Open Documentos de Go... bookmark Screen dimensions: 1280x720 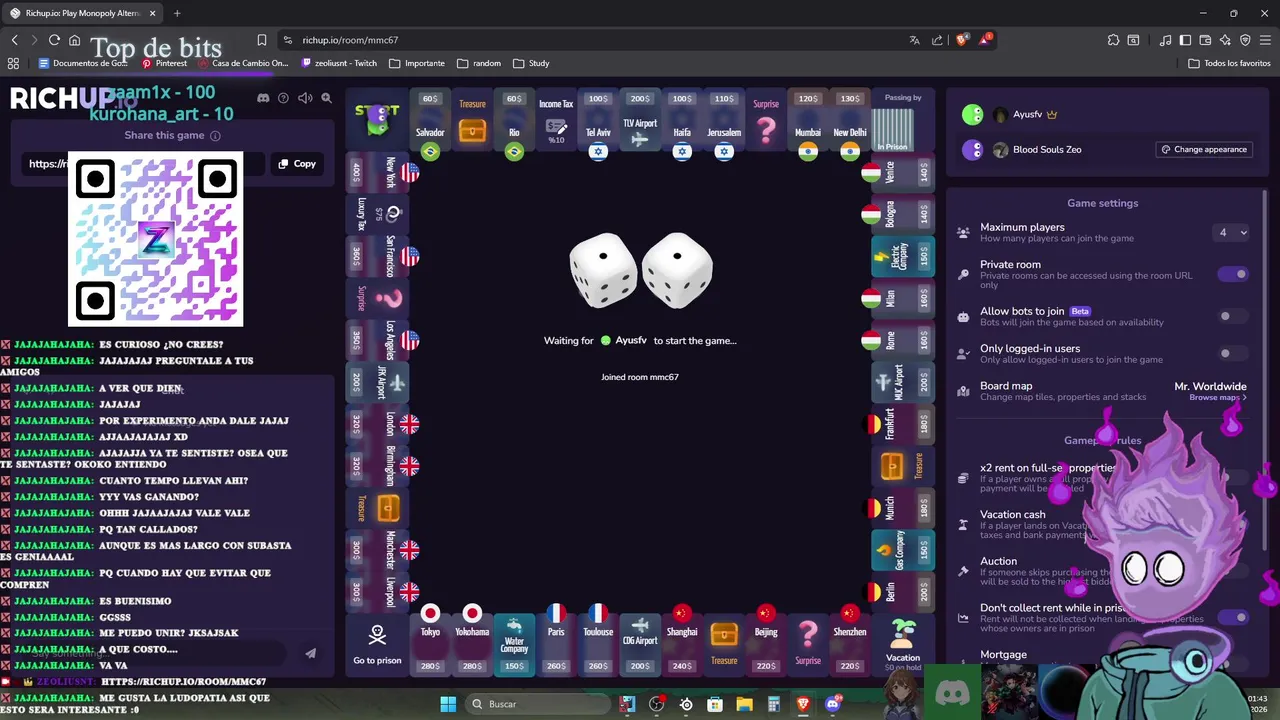tap(83, 63)
